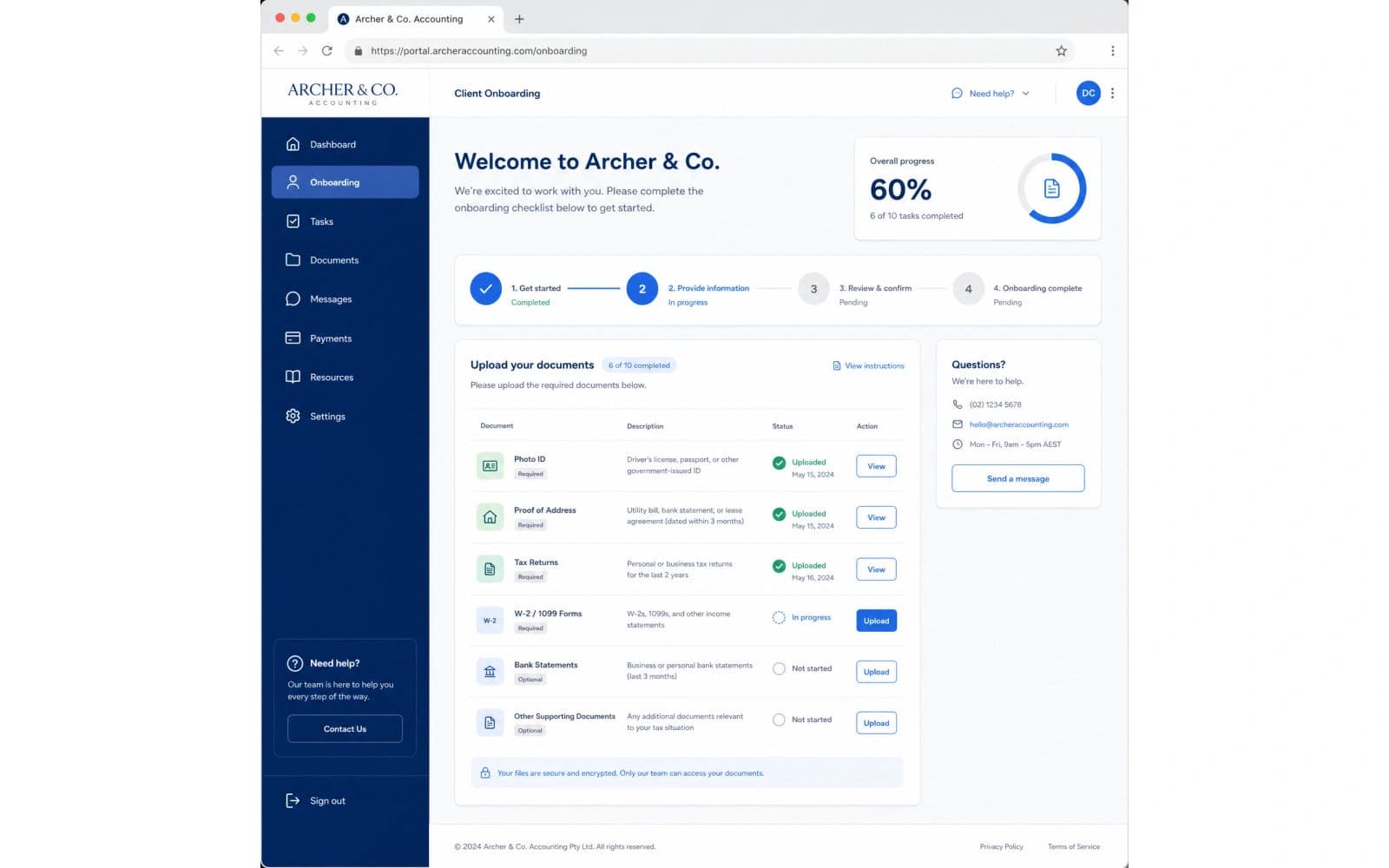This screenshot has width=1389, height=868.
Task: Navigate to Payments in the sidebar
Action: click(345, 339)
